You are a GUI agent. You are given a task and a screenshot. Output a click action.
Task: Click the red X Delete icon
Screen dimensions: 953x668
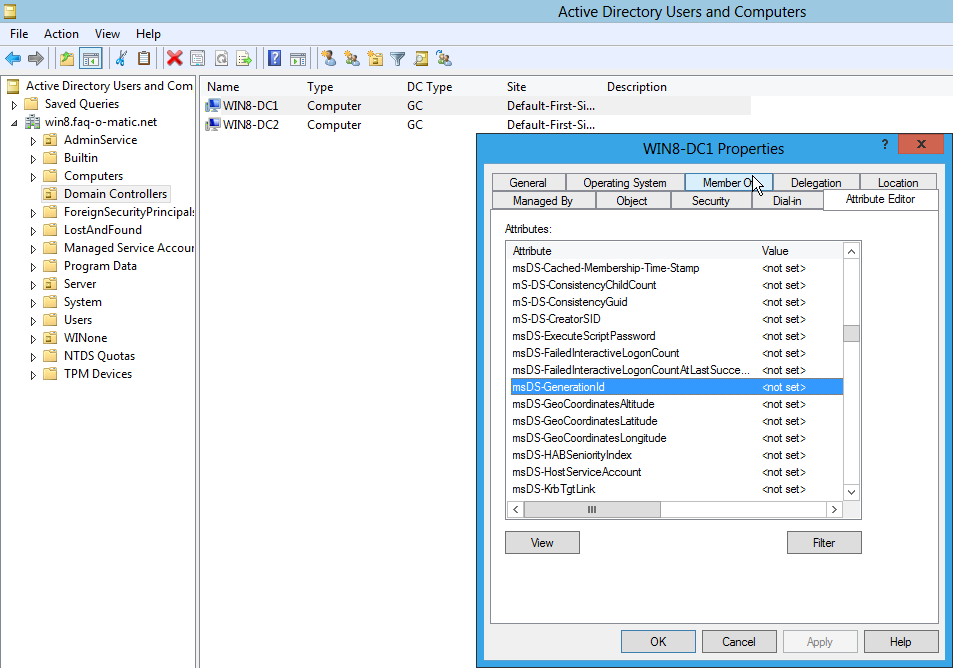click(x=174, y=59)
